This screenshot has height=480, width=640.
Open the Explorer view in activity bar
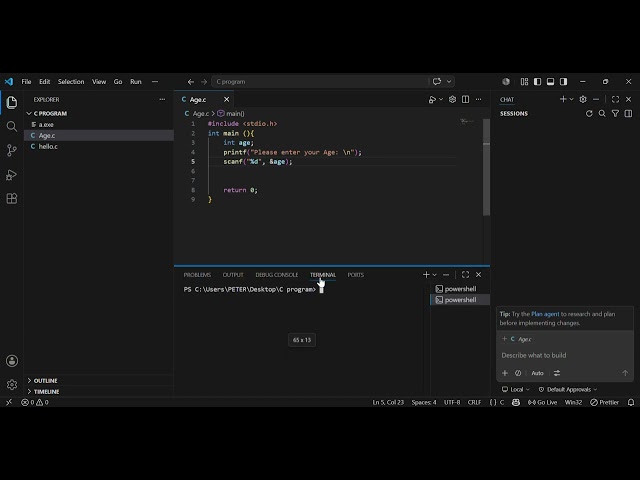coord(12,102)
